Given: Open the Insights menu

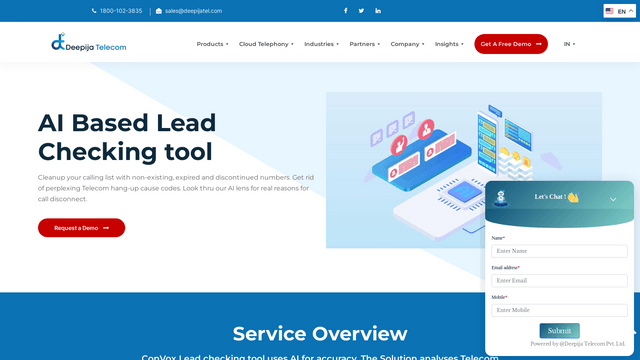Looking at the screenshot, I should coord(449,44).
